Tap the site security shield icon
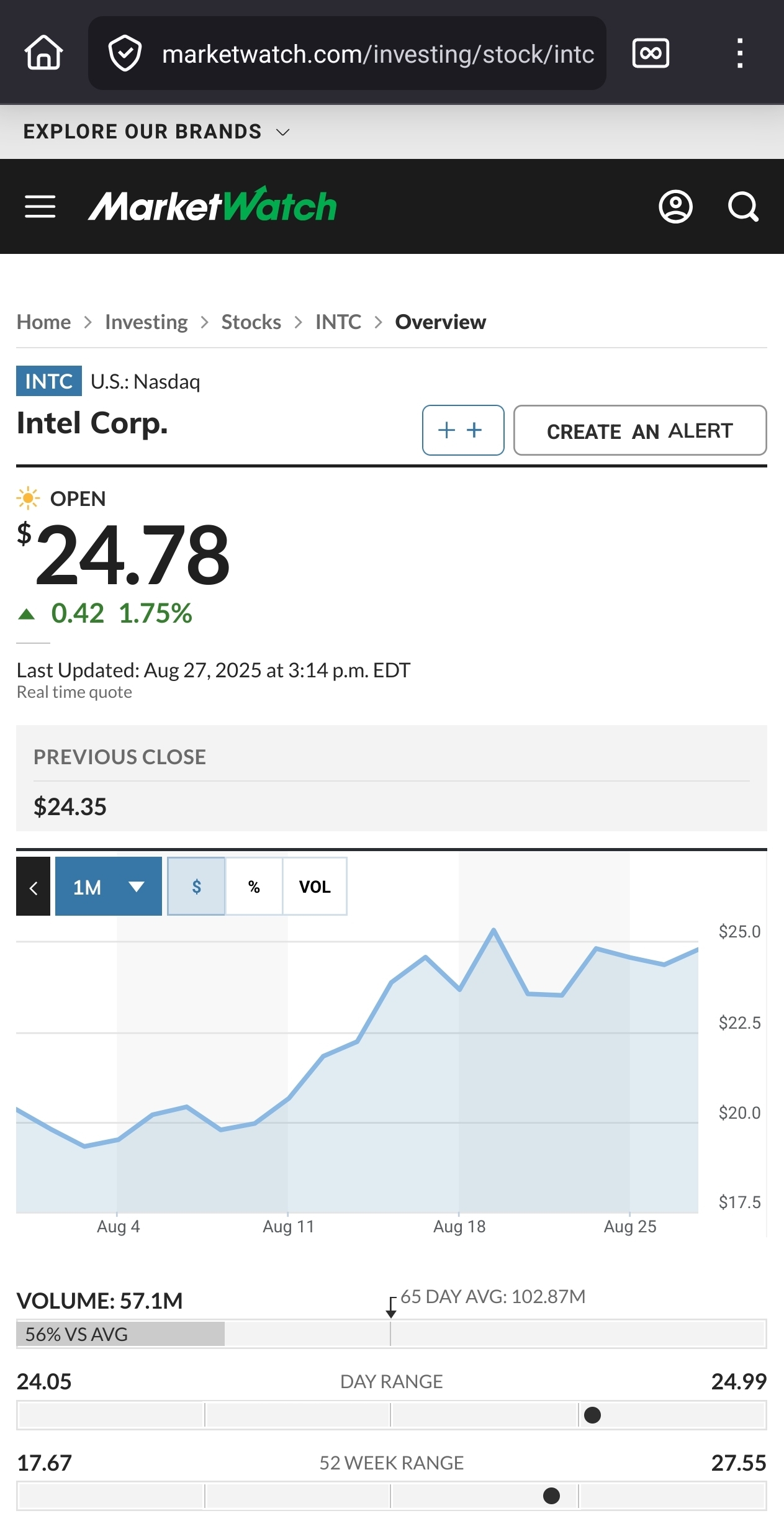This screenshot has height=1539, width=784. 125,53
